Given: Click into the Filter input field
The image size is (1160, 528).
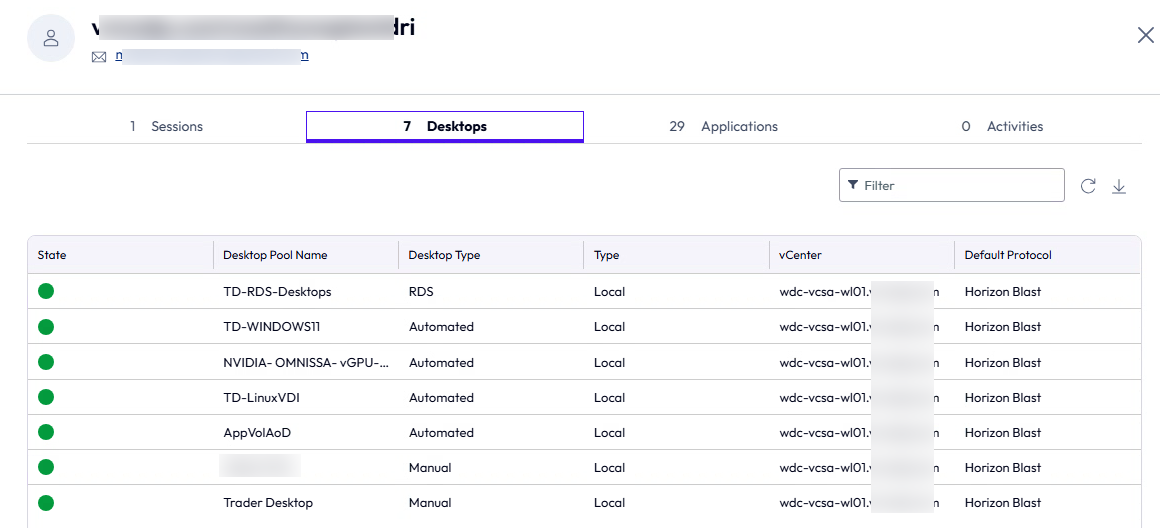Looking at the screenshot, I should [x=960, y=185].
